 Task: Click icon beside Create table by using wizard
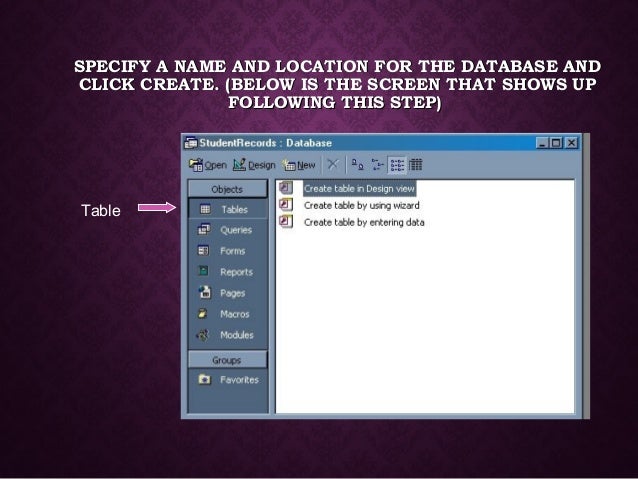pos(286,204)
